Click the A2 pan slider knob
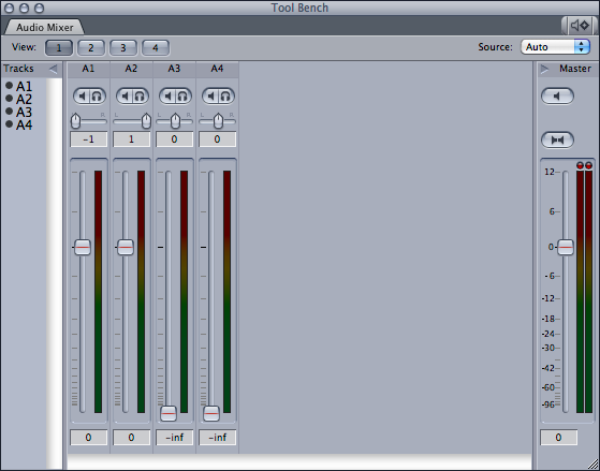 point(146,121)
